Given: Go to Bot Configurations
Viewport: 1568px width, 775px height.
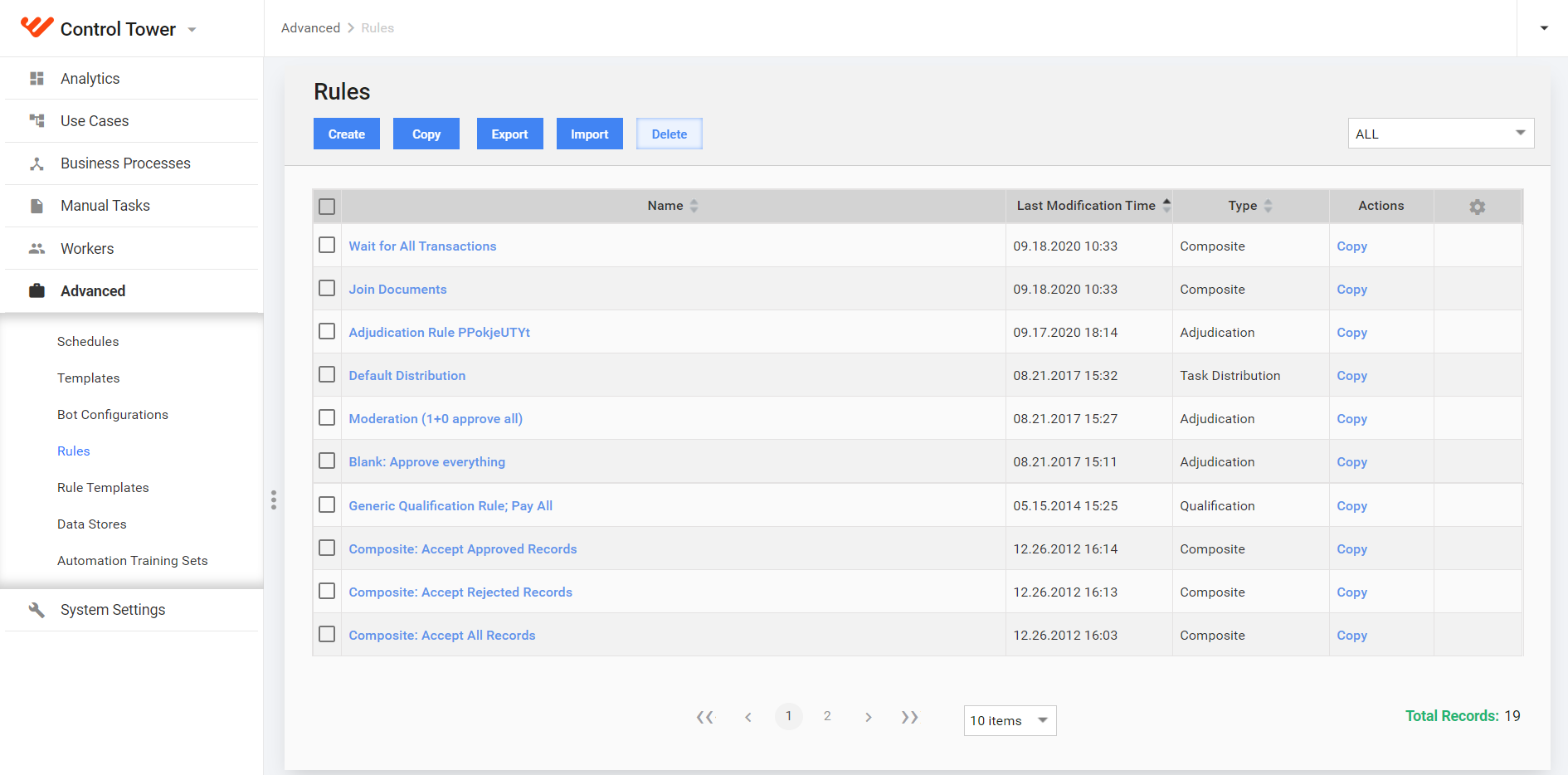Looking at the screenshot, I should (113, 415).
